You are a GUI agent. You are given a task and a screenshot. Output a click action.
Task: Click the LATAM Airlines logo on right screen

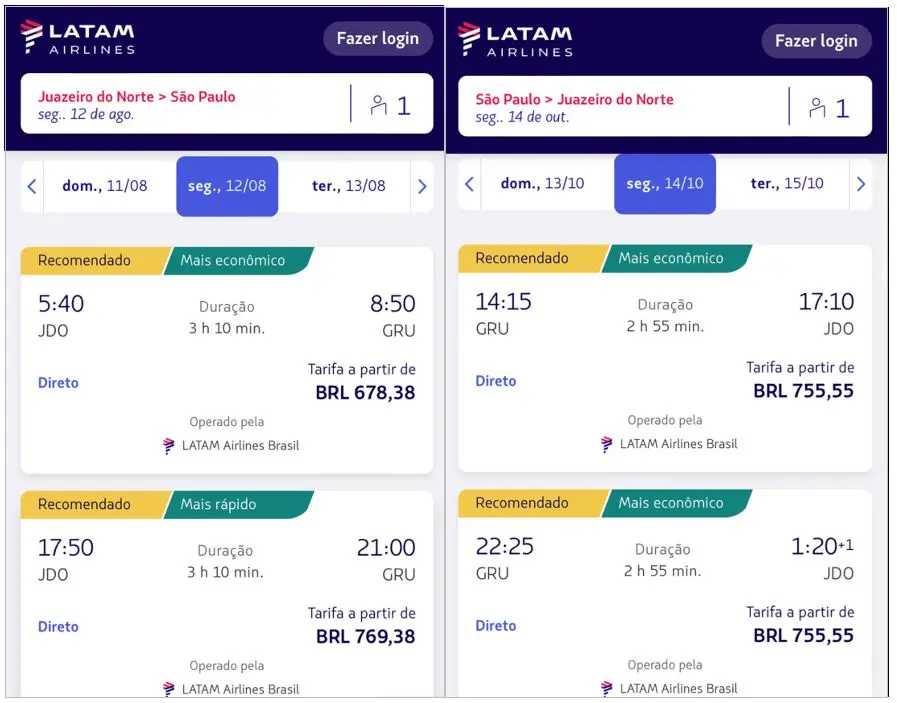pos(515,39)
